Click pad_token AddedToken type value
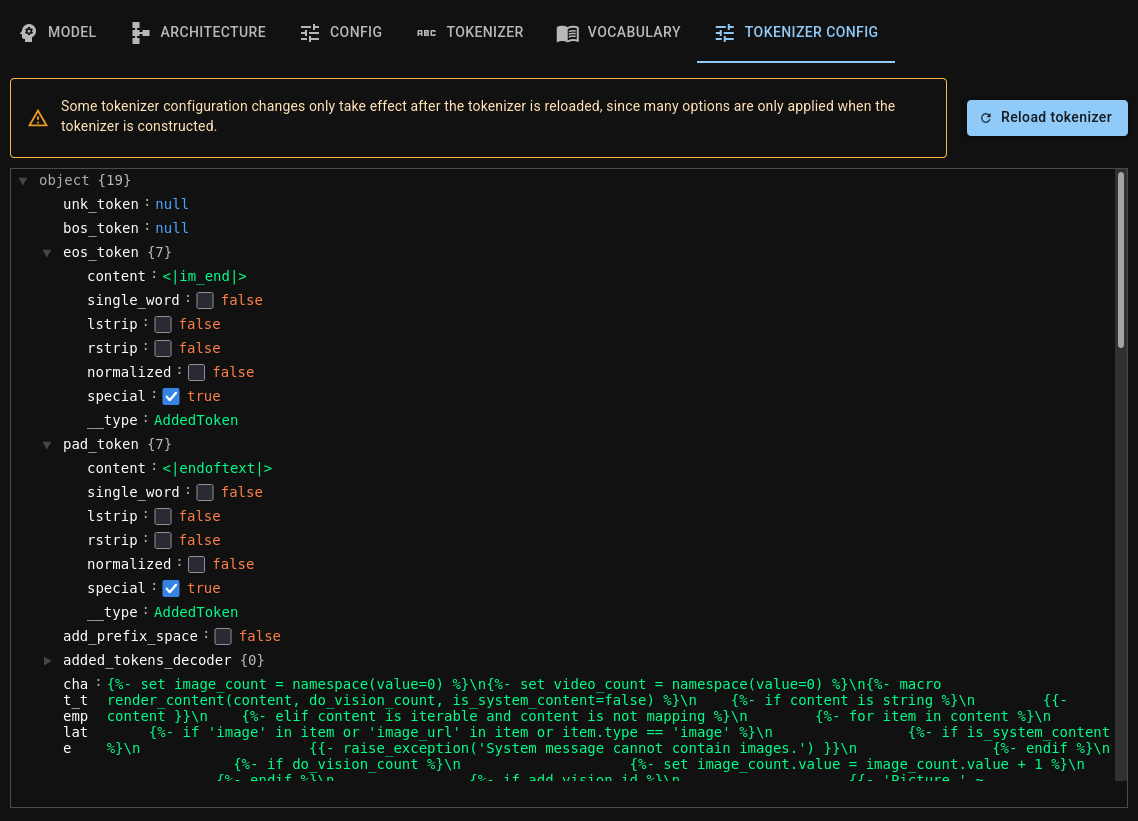The height and width of the screenshot is (821, 1138). tap(196, 612)
